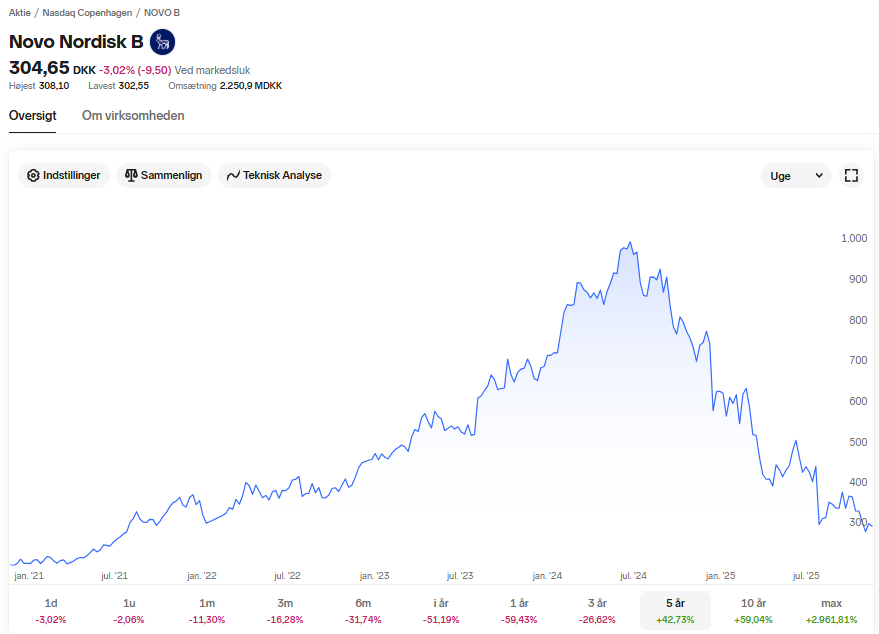Click the 500 y-axis label

click(x=858, y=442)
